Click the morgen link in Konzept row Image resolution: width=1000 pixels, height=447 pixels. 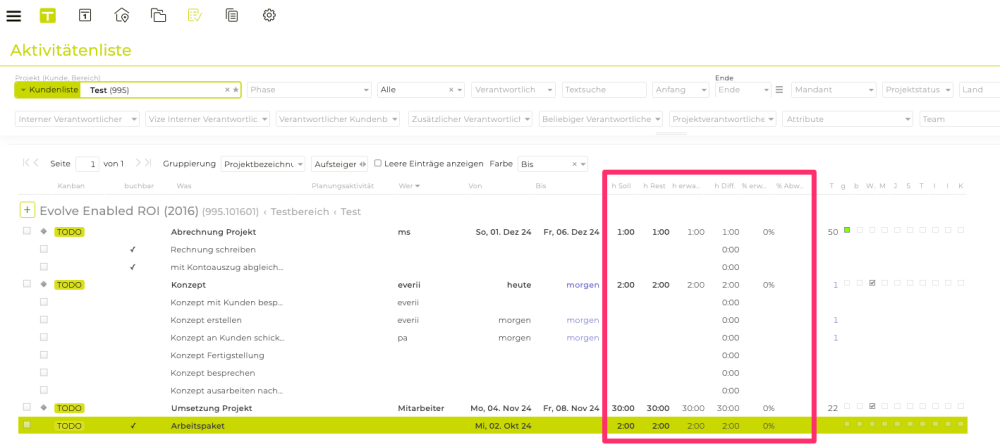point(583,285)
